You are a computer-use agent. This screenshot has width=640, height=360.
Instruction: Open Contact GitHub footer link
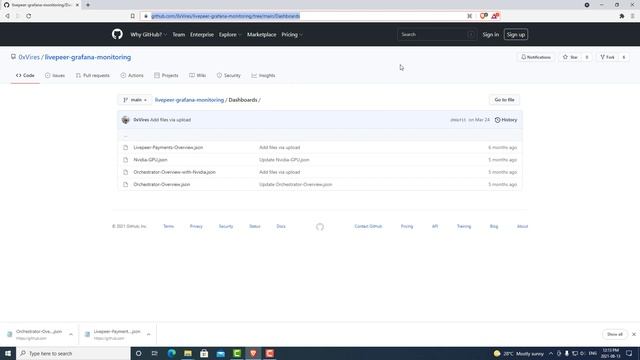point(368,226)
